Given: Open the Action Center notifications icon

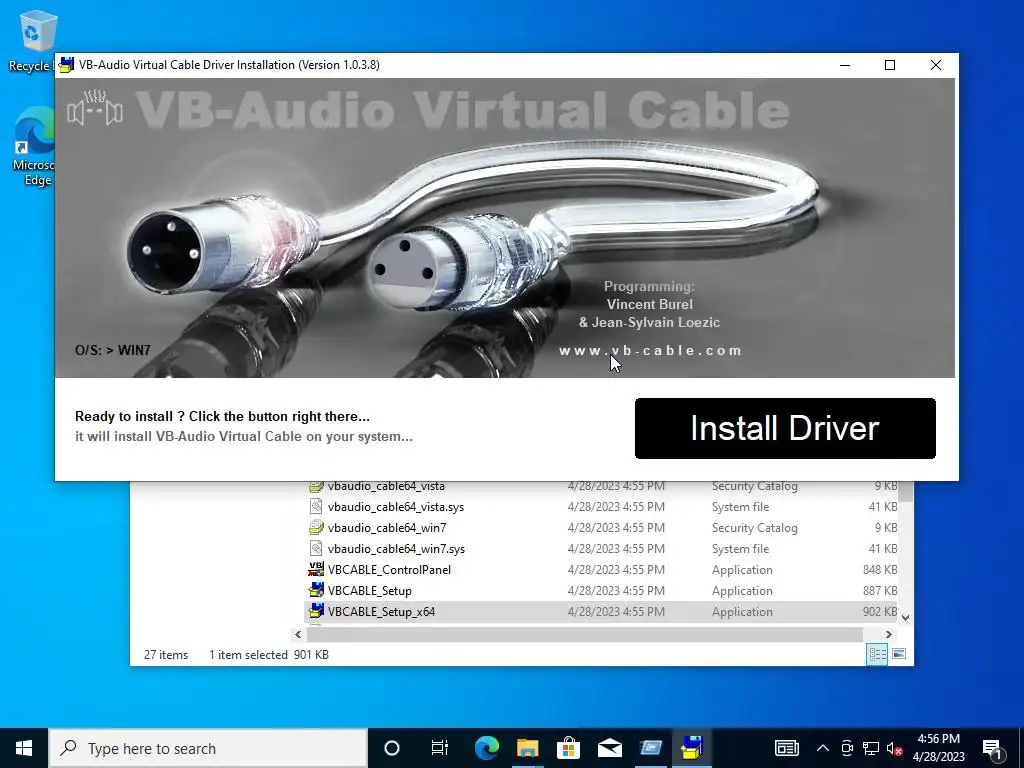Looking at the screenshot, I should coord(992,748).
